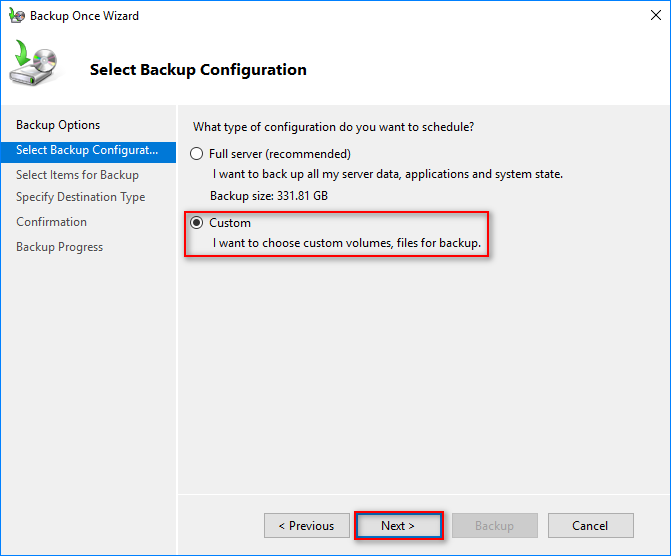Click the 'Select Backup Configuration' page heading
671x556 pixels.
click(198, 70)
